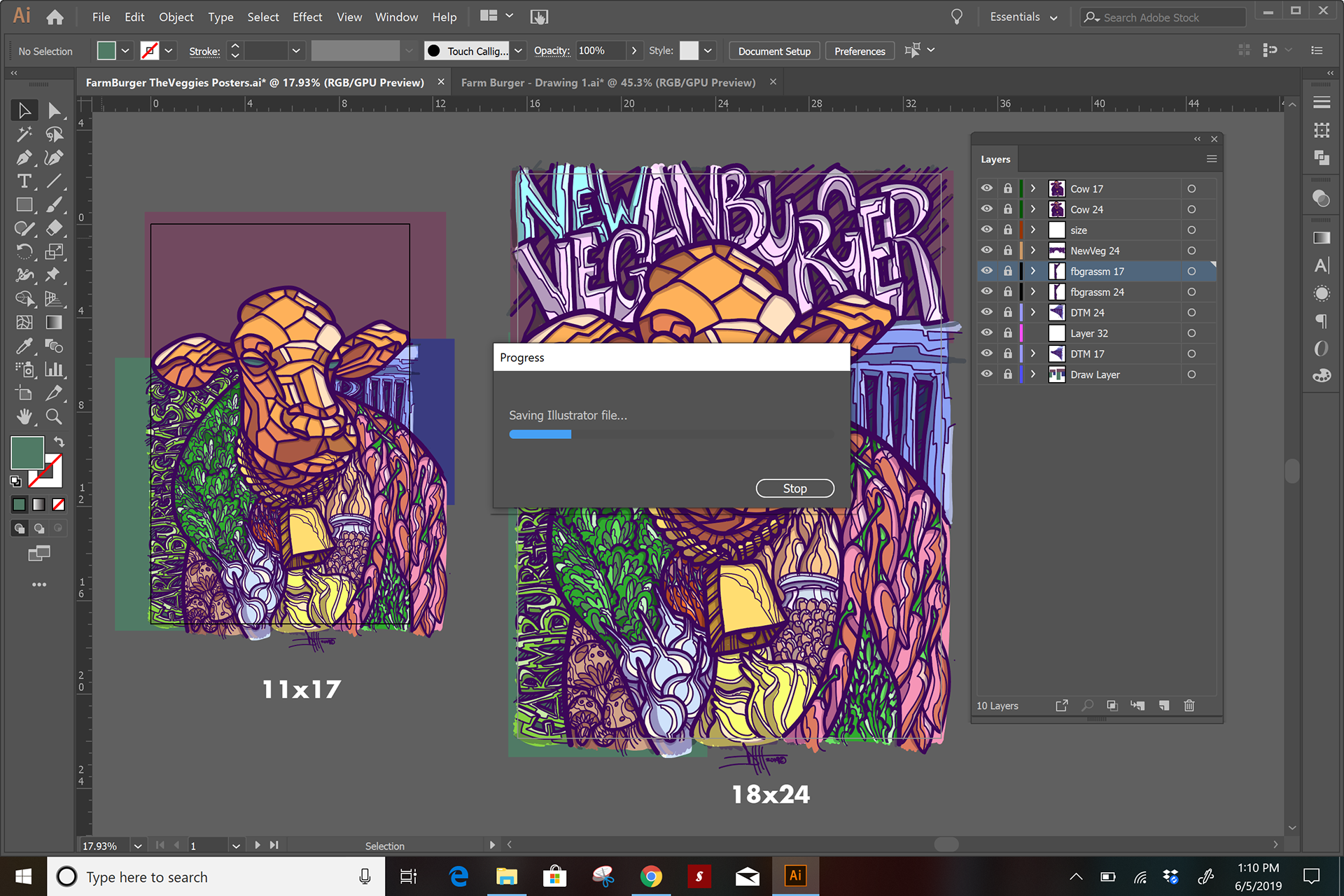Click the Style swatch in control bar

click(689, 50)
